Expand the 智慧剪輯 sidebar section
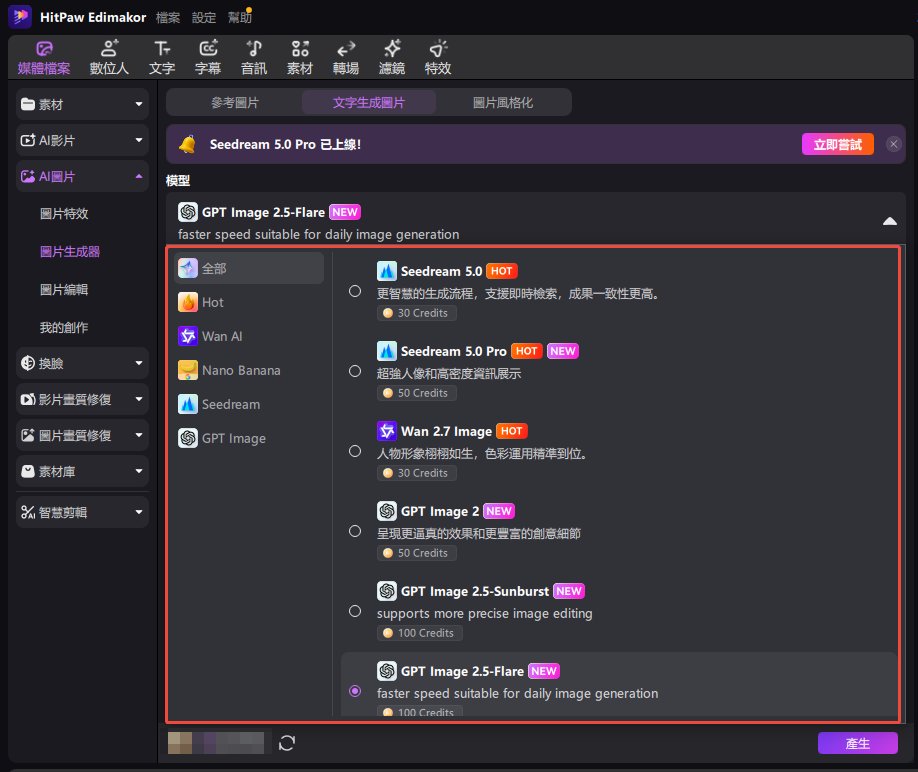Viewport: 918px width, 772px height. (83, 512)
